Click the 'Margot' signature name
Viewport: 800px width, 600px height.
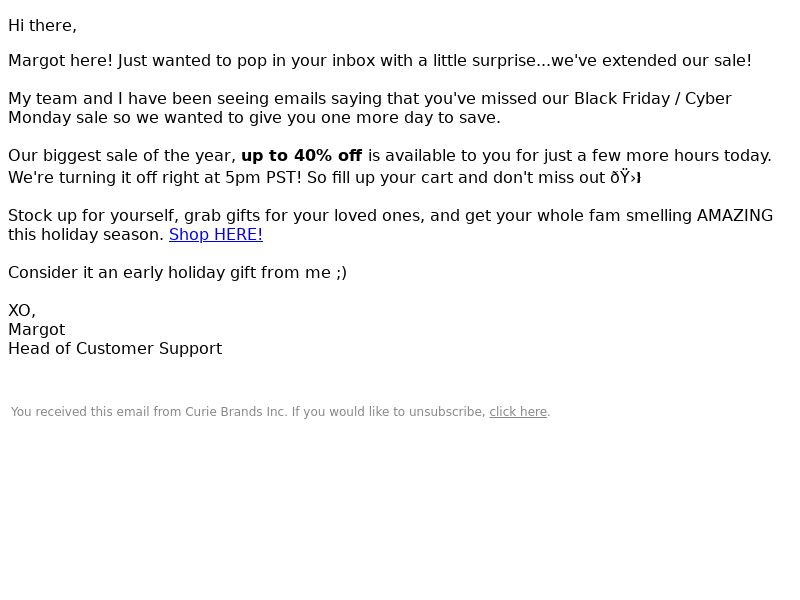click(37, 330)
